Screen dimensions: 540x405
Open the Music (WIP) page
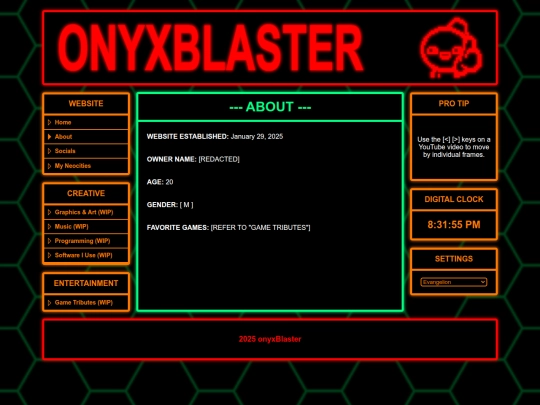coord(71,227)
